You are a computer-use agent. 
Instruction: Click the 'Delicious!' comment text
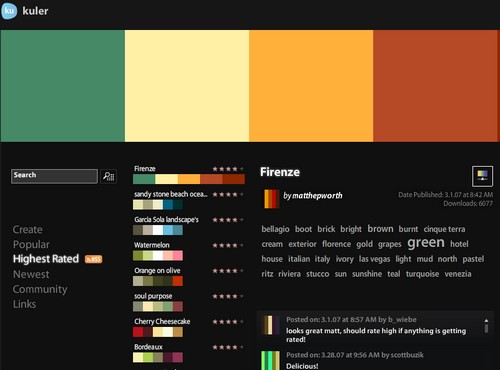[302, 366]
